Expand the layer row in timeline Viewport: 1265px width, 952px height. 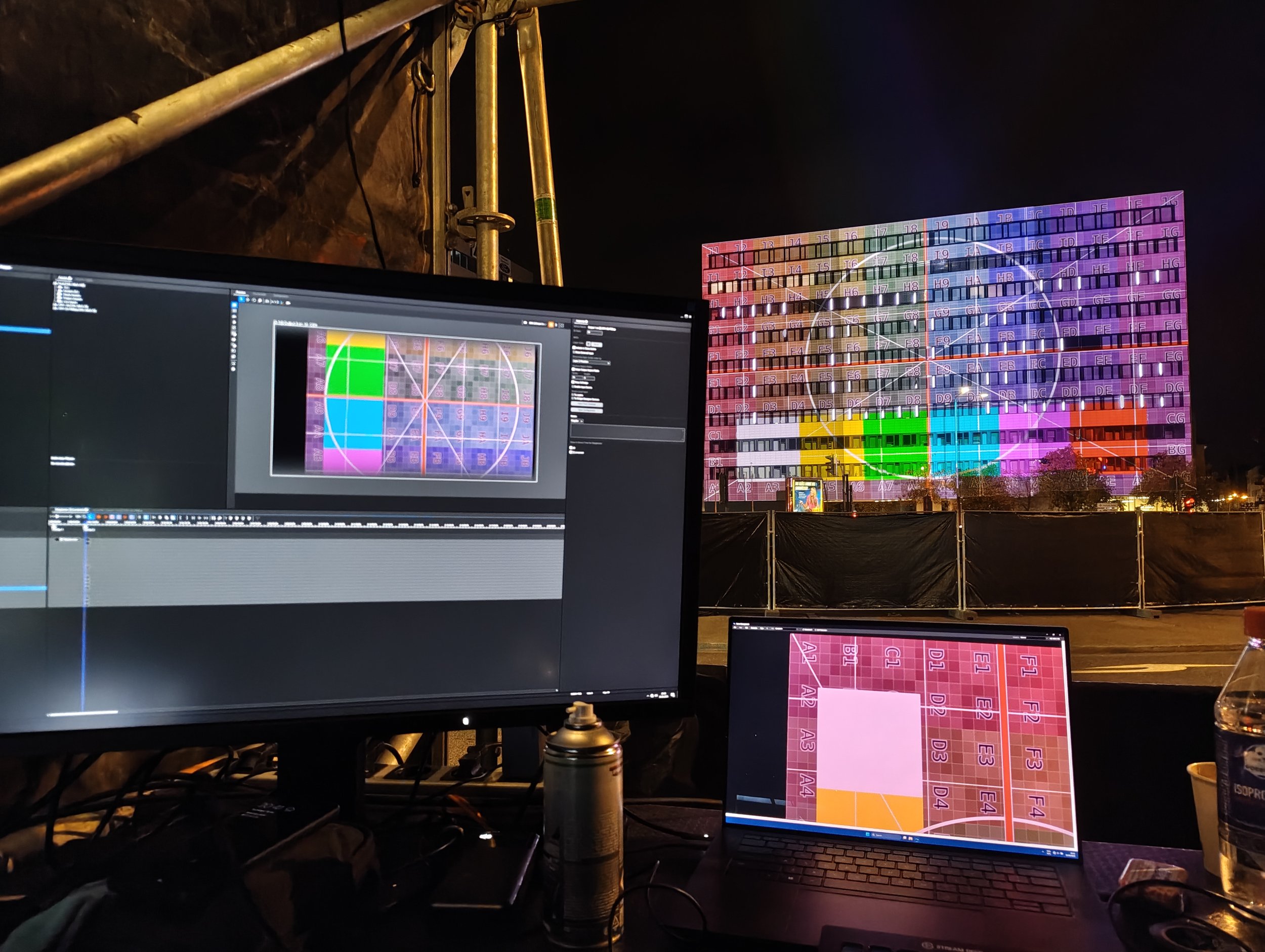tap(57, 540)
